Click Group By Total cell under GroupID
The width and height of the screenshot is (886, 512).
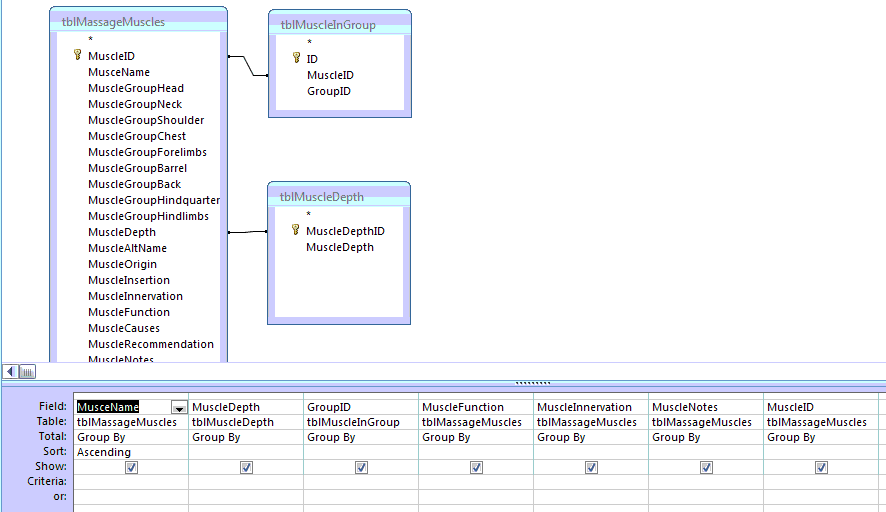361,437
